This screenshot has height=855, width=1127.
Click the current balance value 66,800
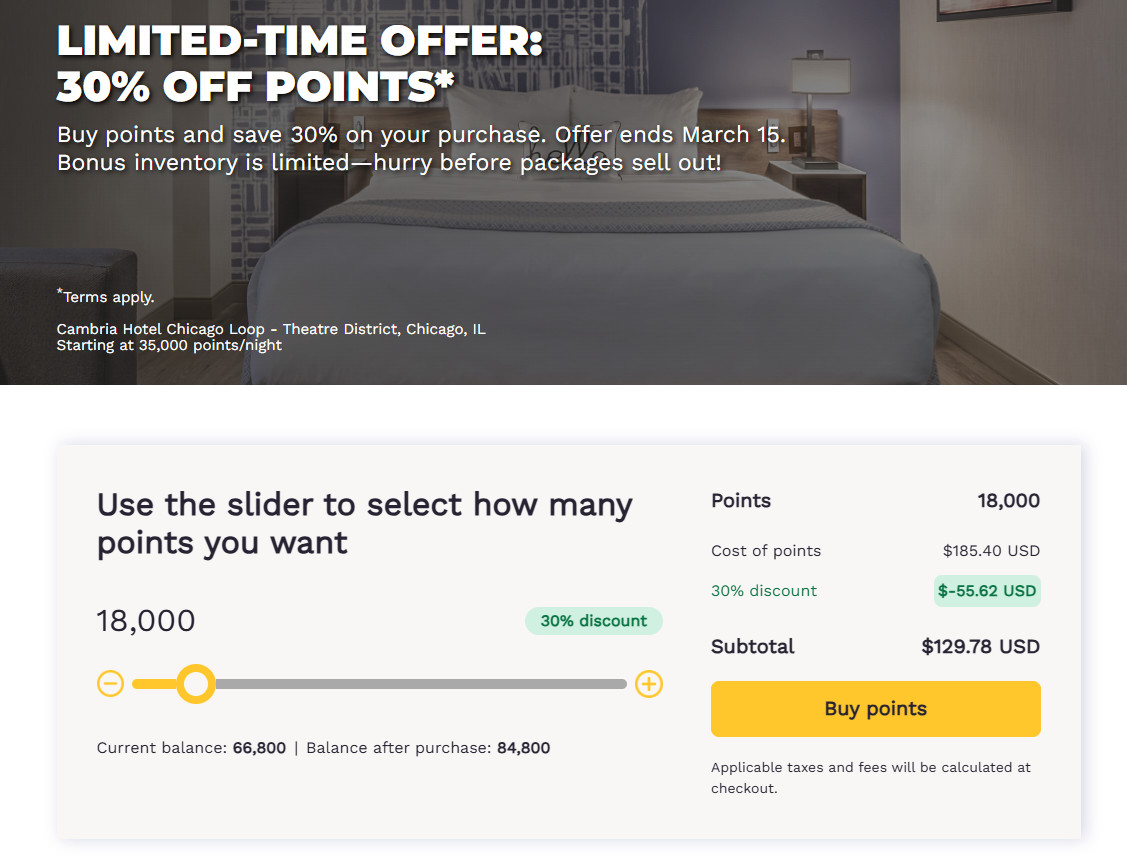(x=259, y=748)
